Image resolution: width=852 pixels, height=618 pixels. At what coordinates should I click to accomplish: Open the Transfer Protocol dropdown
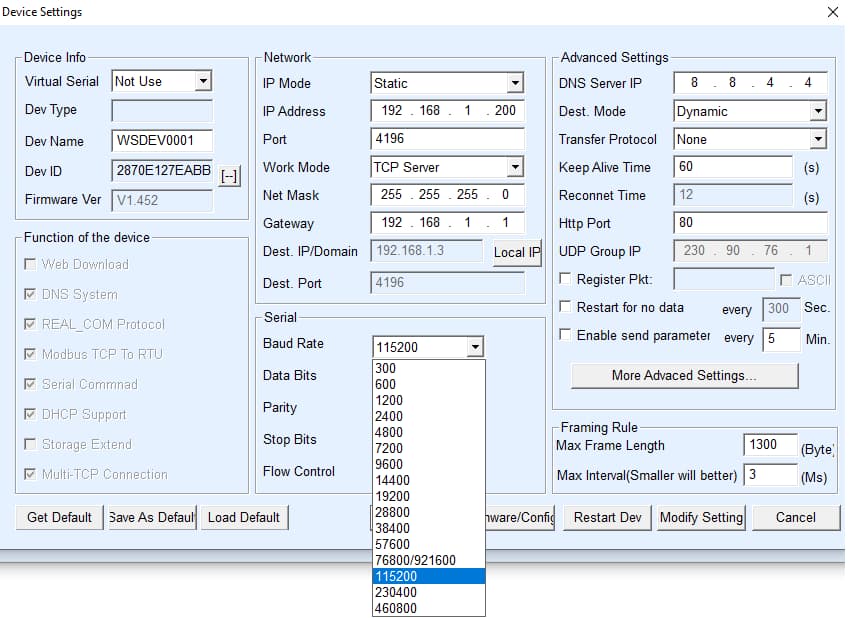pos(817,139)
